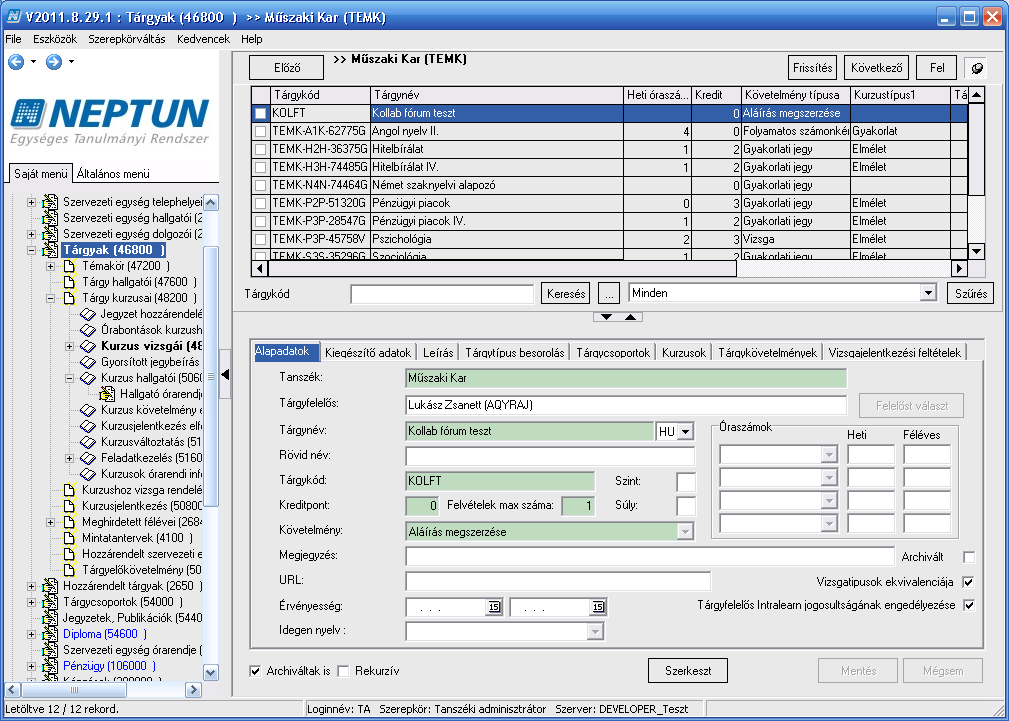Toggle the Archiváltak is checkbox
The width and height of the screenshot is (1009, 721).
pyautogui.click(x=255, y=671)
